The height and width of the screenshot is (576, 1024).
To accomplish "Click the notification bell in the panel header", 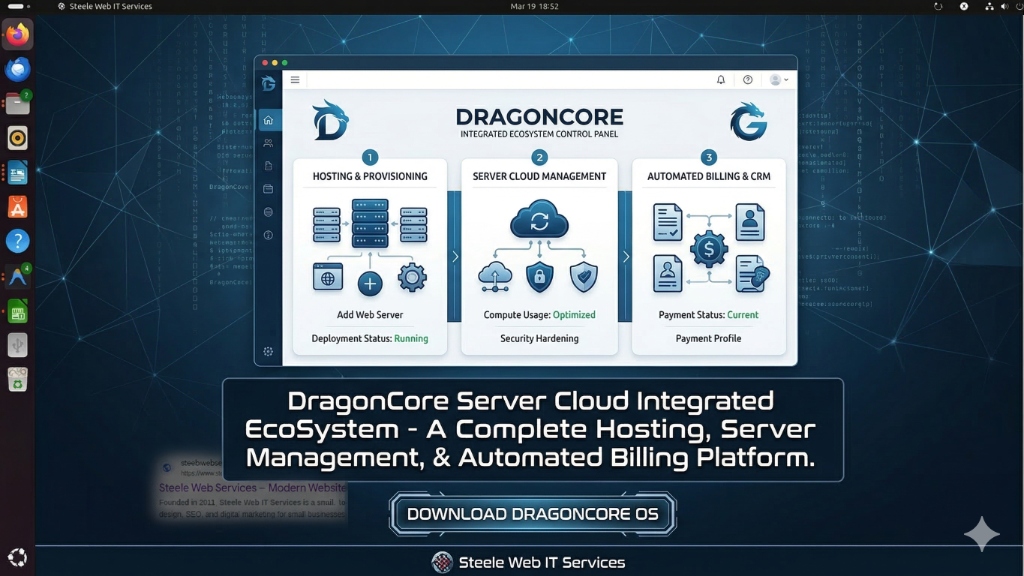I will [x=721, y=80].
